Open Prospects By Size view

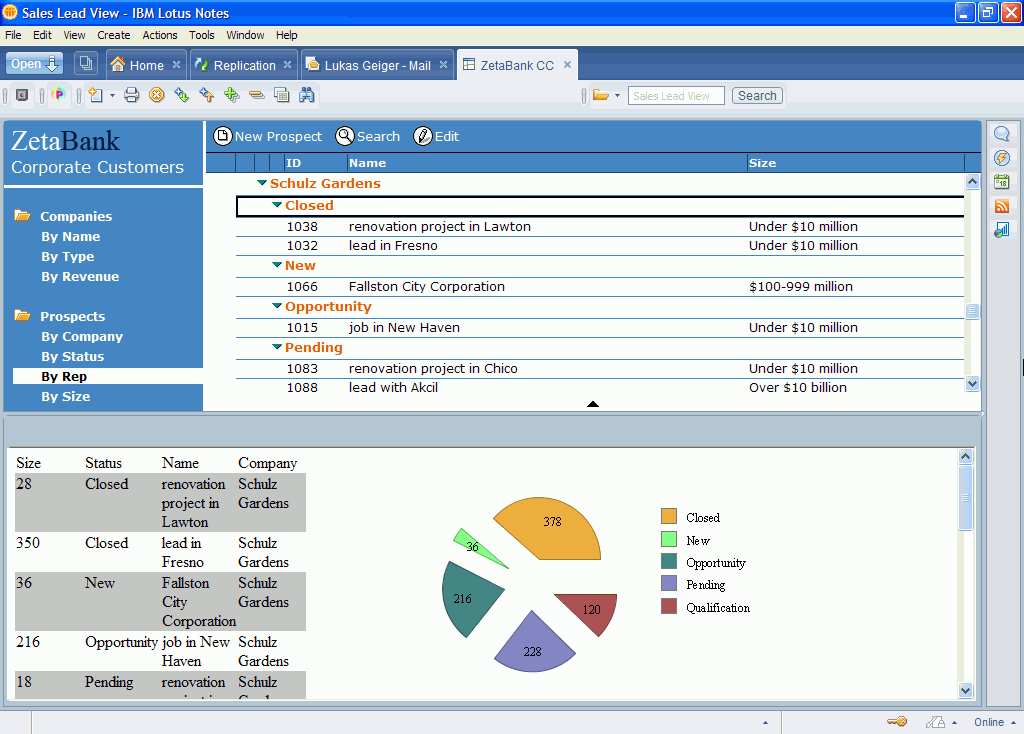pyautogui.click(x=65, y=396)
